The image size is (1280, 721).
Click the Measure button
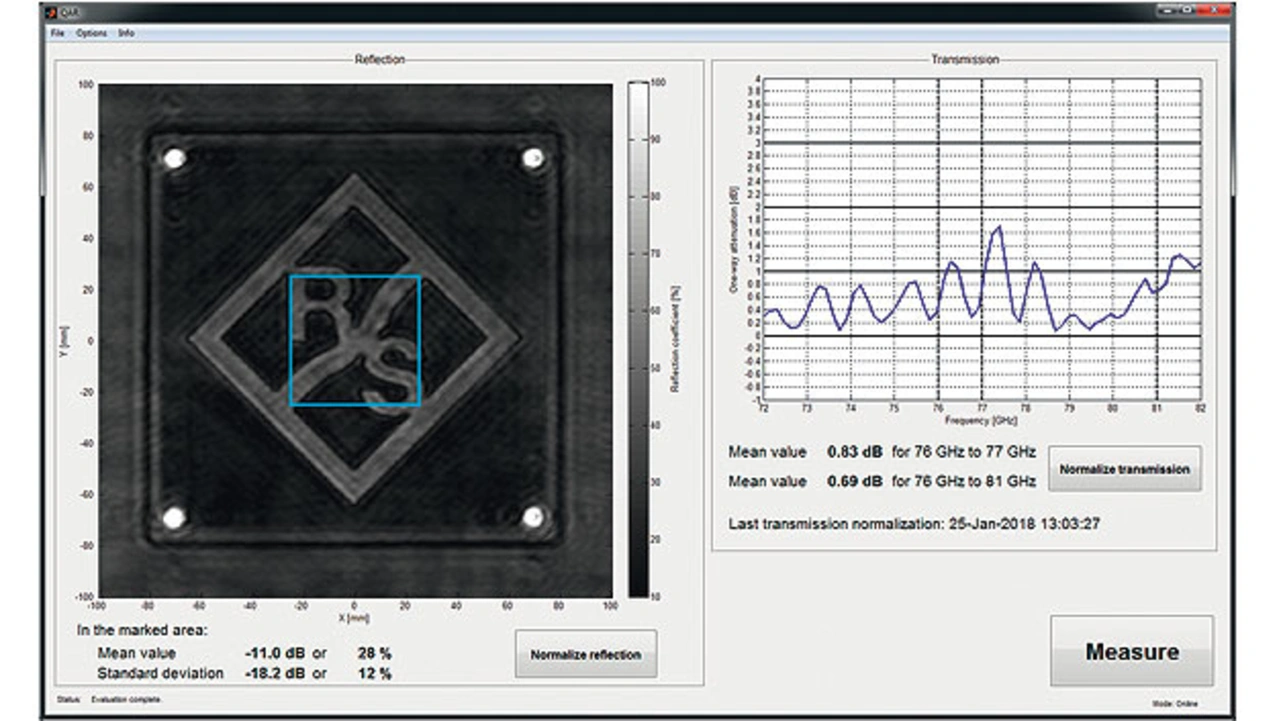pyautogui.click(x=1132, y=652)
